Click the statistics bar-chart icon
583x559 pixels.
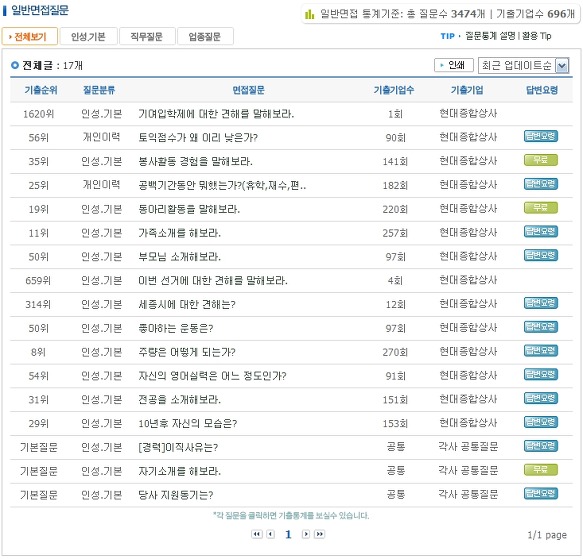tap(309, 14)
